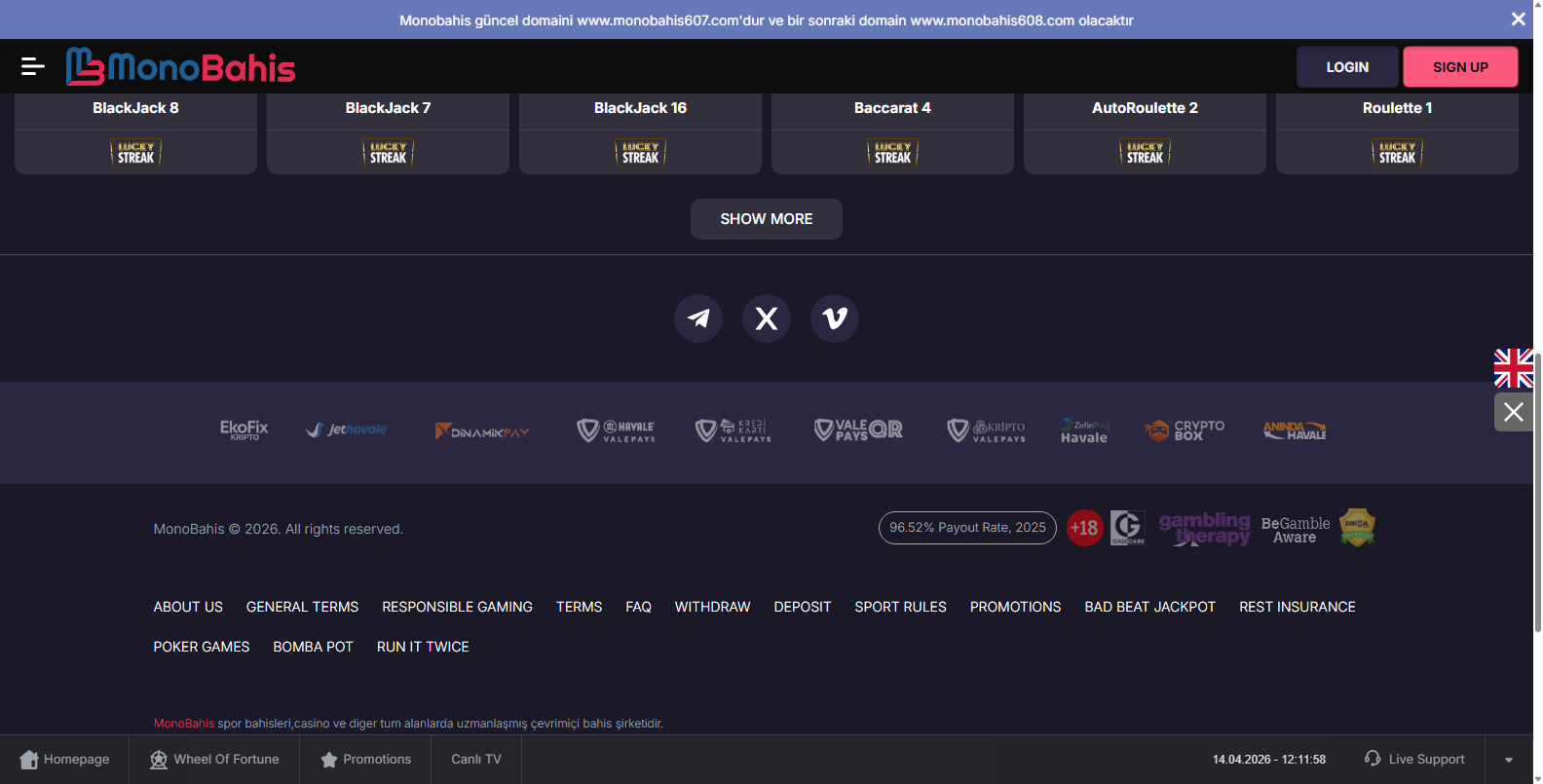Click the +18 age restriction badge

point(1084,528)
